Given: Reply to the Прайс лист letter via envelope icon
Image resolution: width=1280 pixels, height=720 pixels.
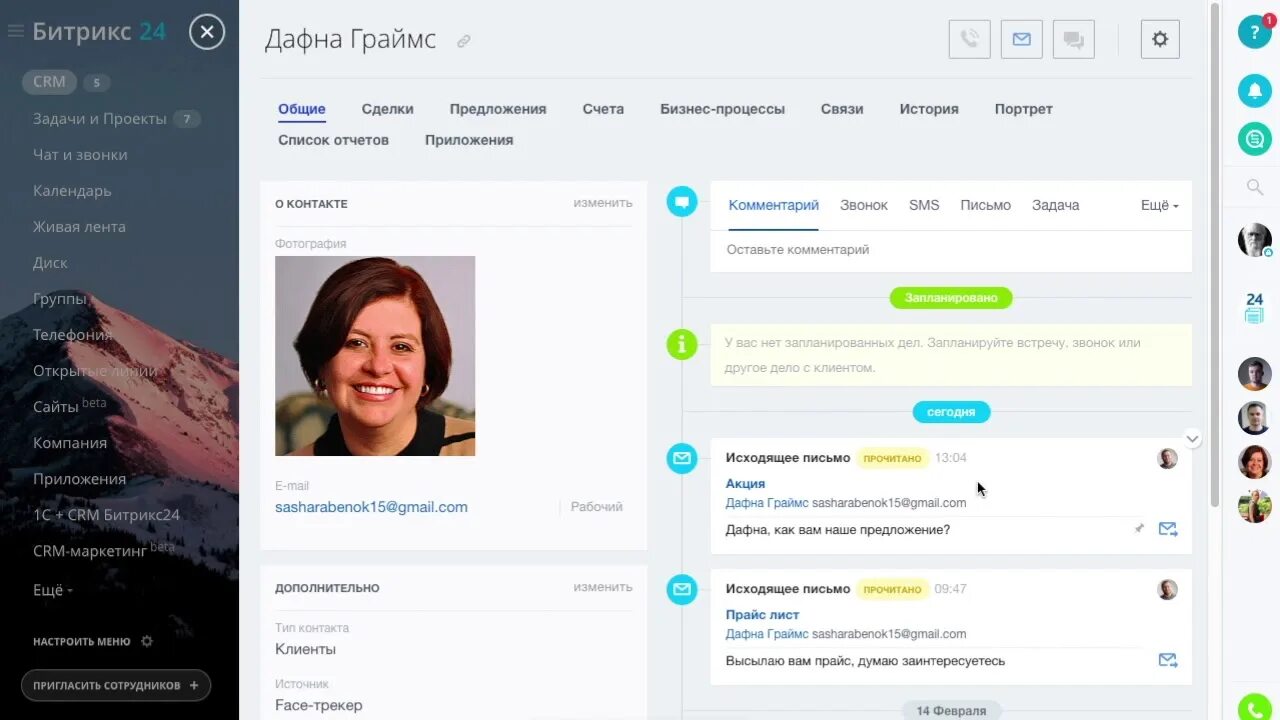Looking at the screenshot, I should pos(1168,660).
